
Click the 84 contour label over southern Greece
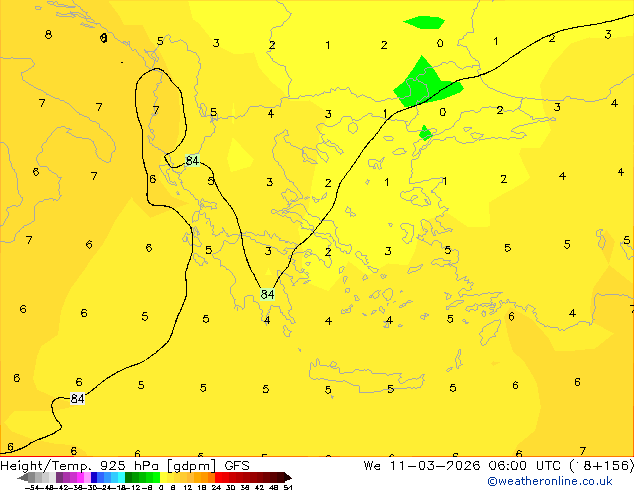pyautogui.click(x=267, y=294)
